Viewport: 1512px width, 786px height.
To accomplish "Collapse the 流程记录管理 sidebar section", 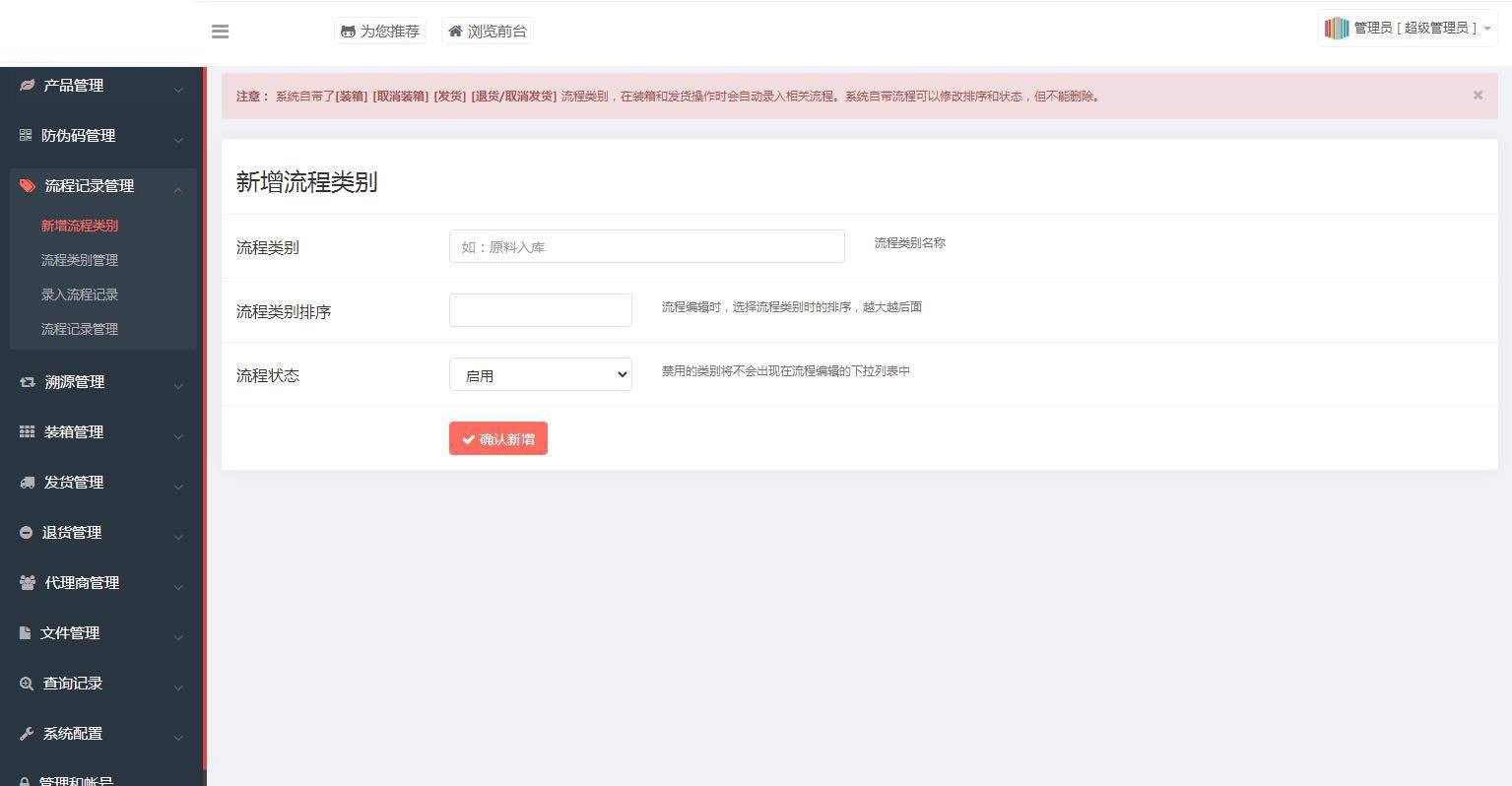I will click(x=178, y=188).
